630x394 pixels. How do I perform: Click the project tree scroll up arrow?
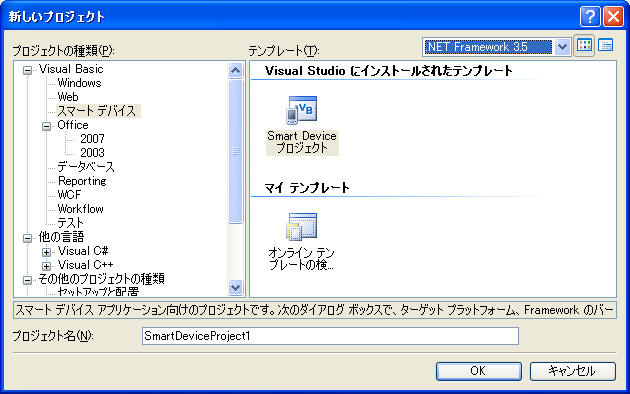point(235,71)
